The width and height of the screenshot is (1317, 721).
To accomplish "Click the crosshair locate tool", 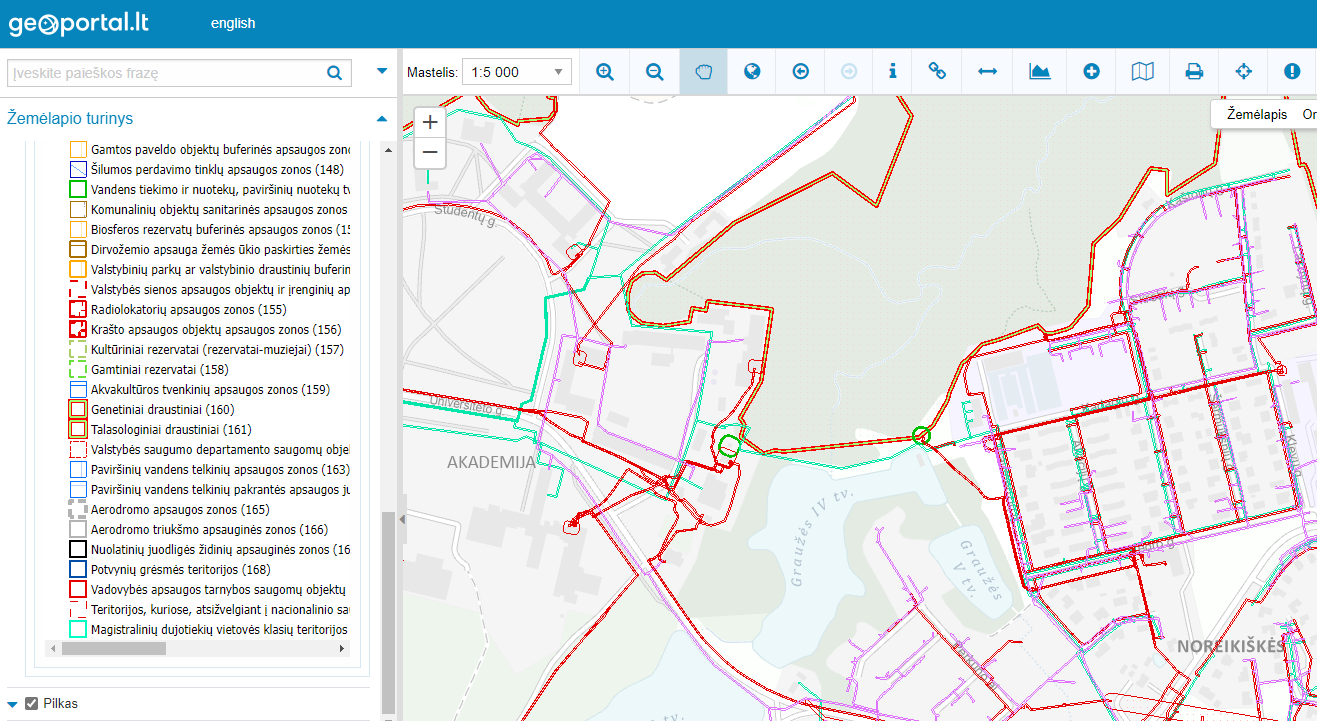I will (1244, 72).
